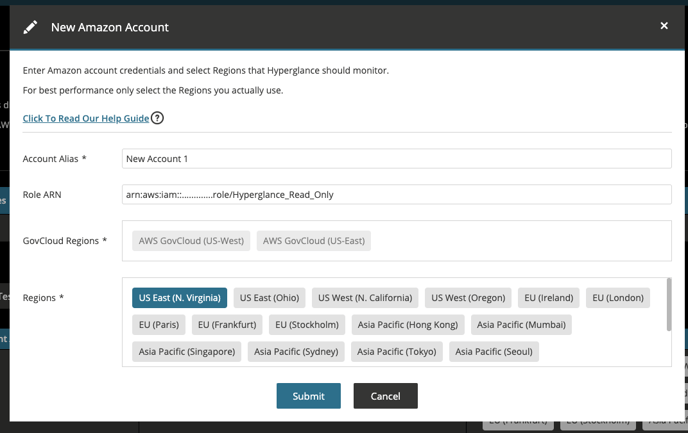The width and height of the screenshot is (688, 433).
Task: Focus the Role ARN input field
Action: click(x=397, y=194)
